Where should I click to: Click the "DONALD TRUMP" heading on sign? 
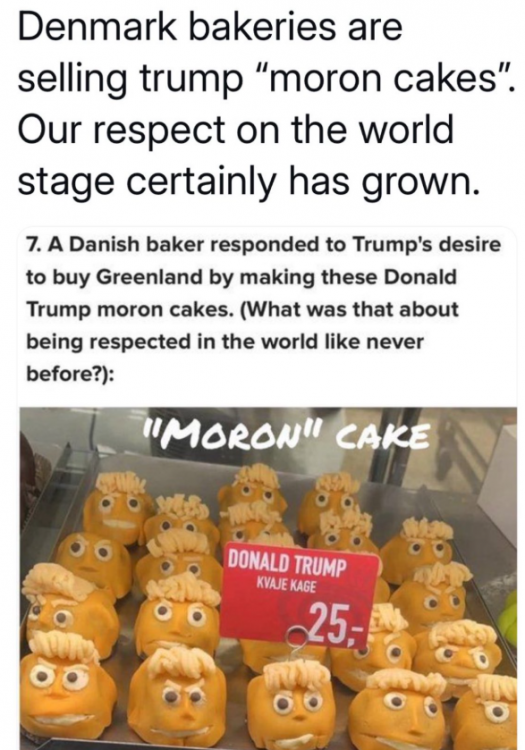(286, 565)
